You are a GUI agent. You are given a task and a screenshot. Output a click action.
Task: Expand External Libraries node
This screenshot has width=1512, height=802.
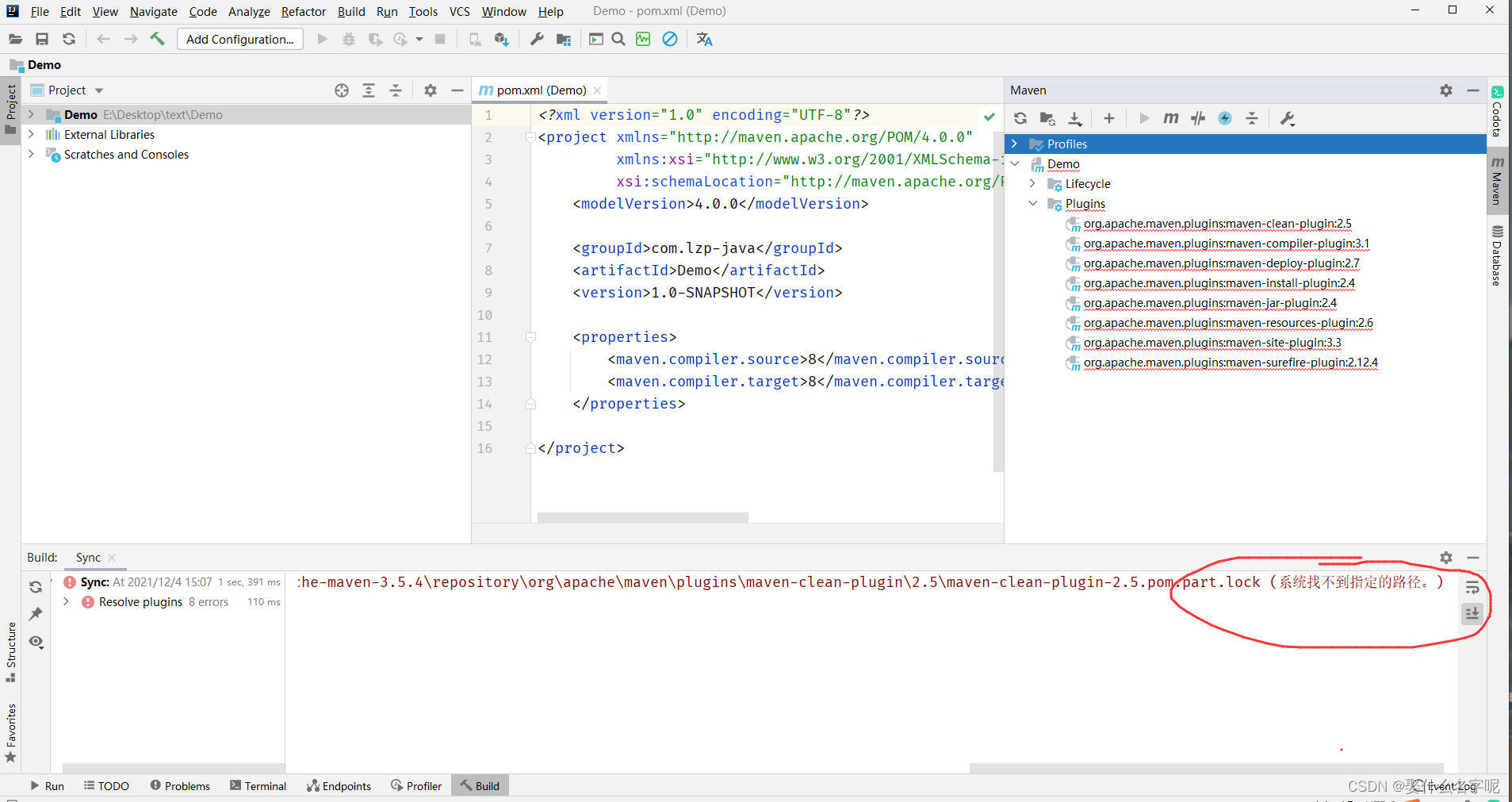click(31, 134)
